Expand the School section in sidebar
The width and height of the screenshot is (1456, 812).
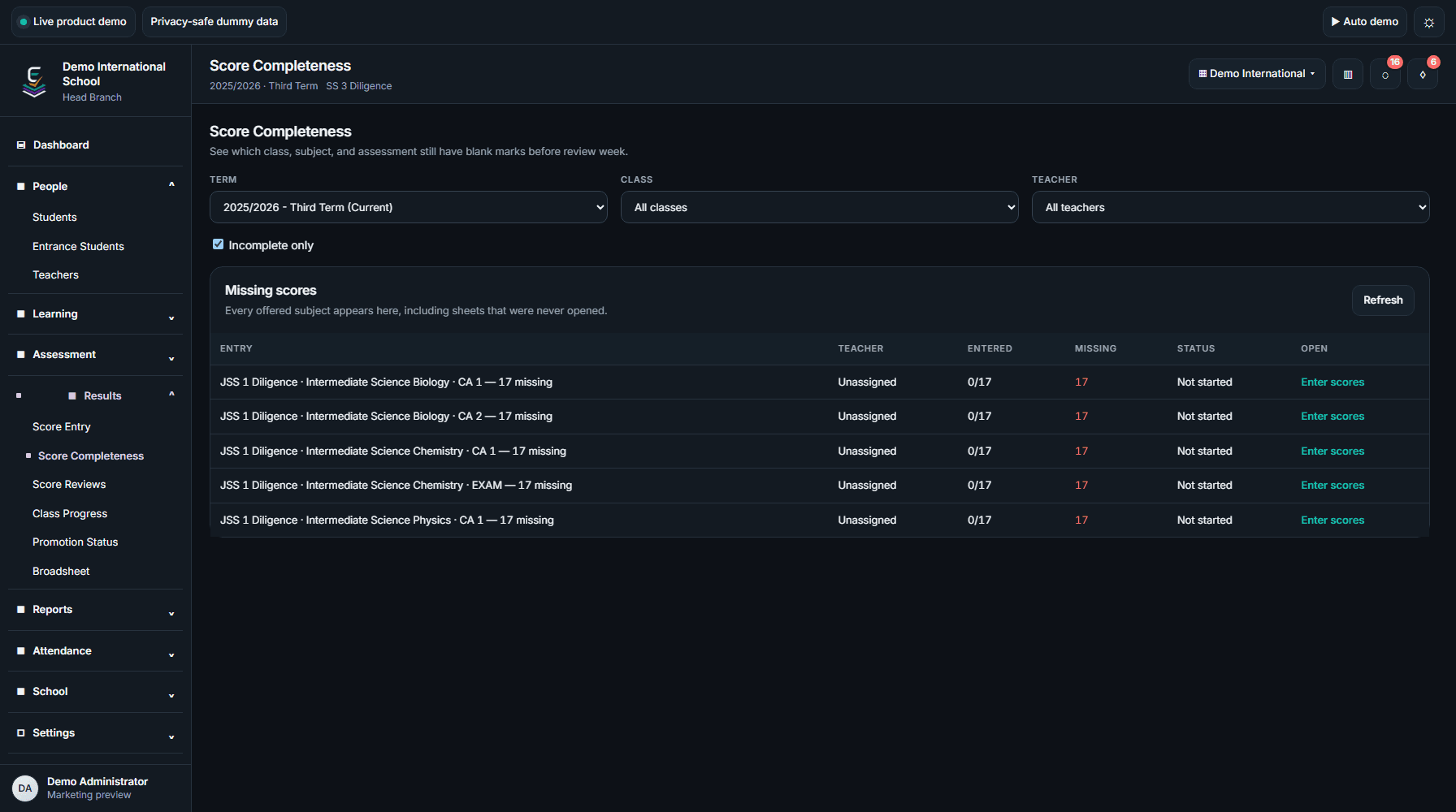(96, 692)
